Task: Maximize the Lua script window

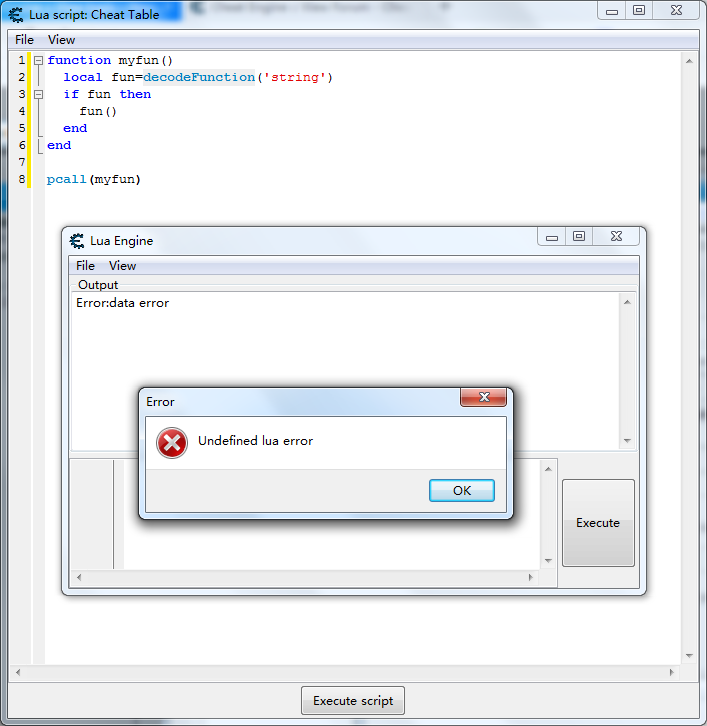Action: [639, 11]
